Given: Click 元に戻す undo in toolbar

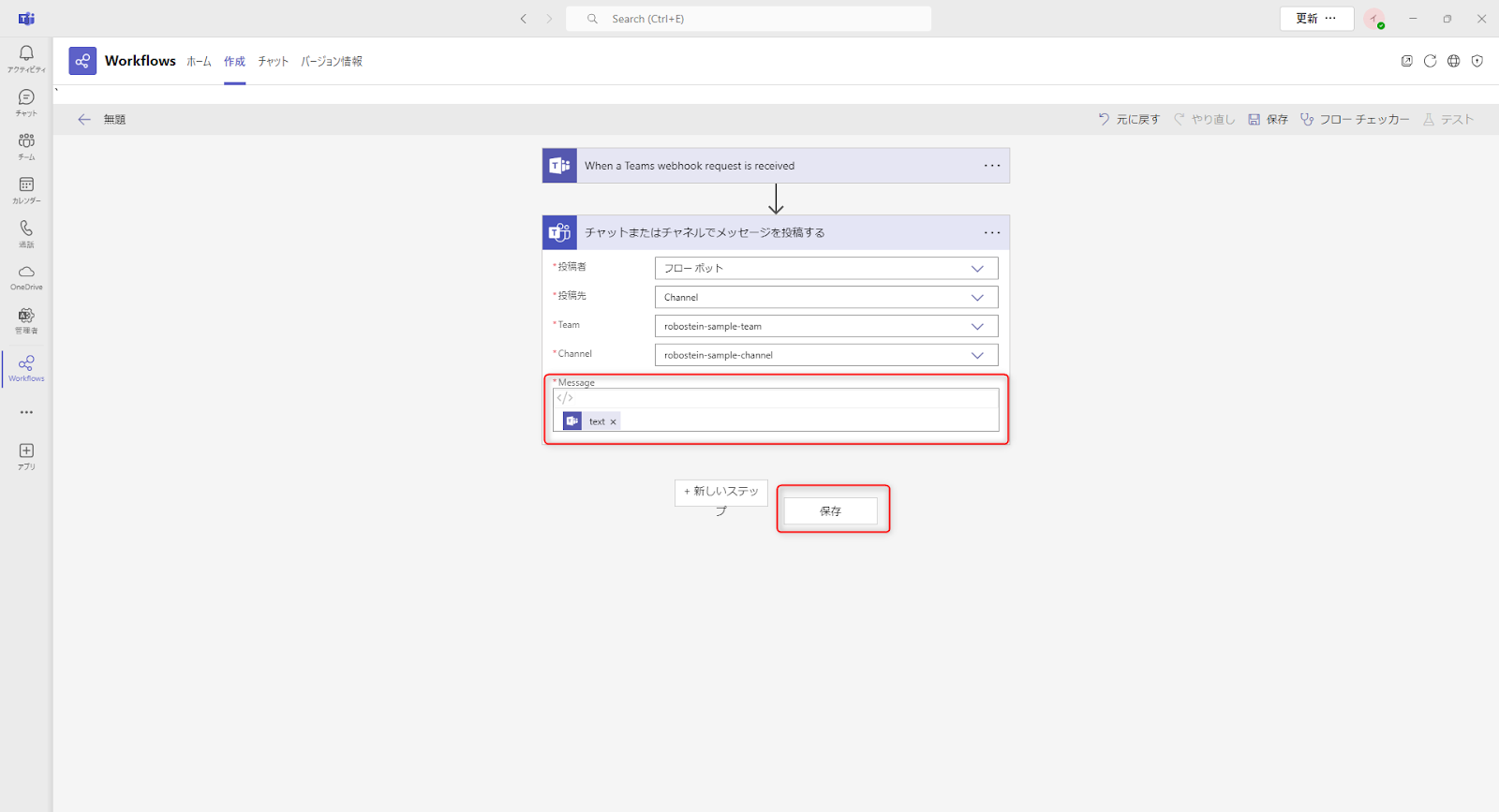Looking at the screenshot, I should pos(1129,119).
